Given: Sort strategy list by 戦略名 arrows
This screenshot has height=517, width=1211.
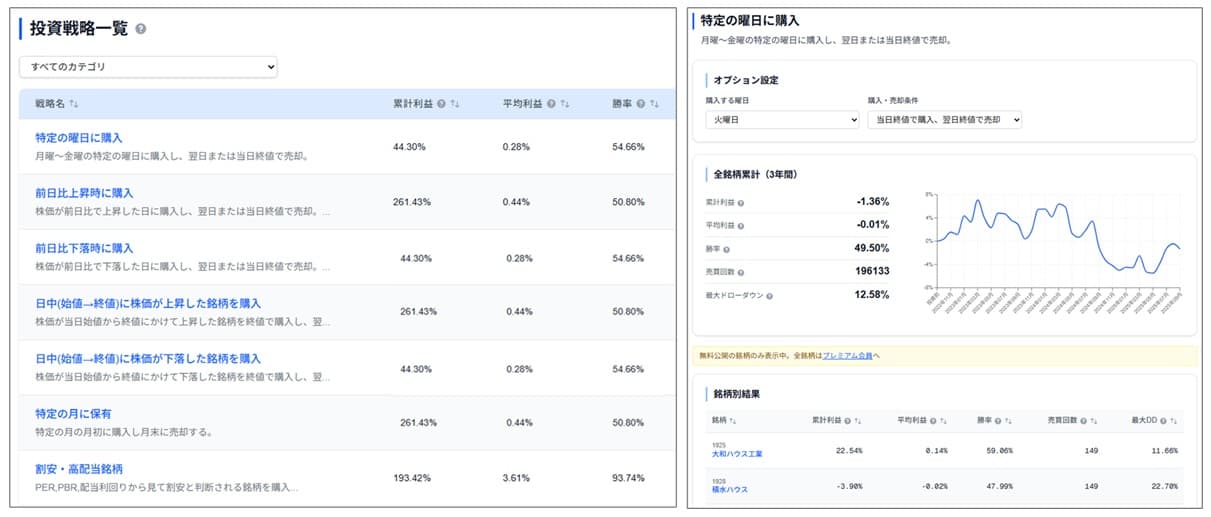Looking at the screenshot, I should pos(74,104).
